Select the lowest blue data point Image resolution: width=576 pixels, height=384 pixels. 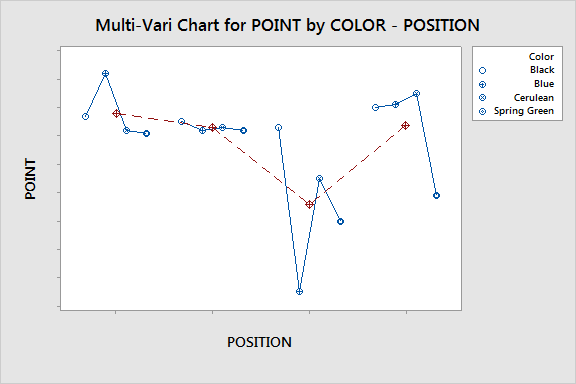(x=299, y=292)
